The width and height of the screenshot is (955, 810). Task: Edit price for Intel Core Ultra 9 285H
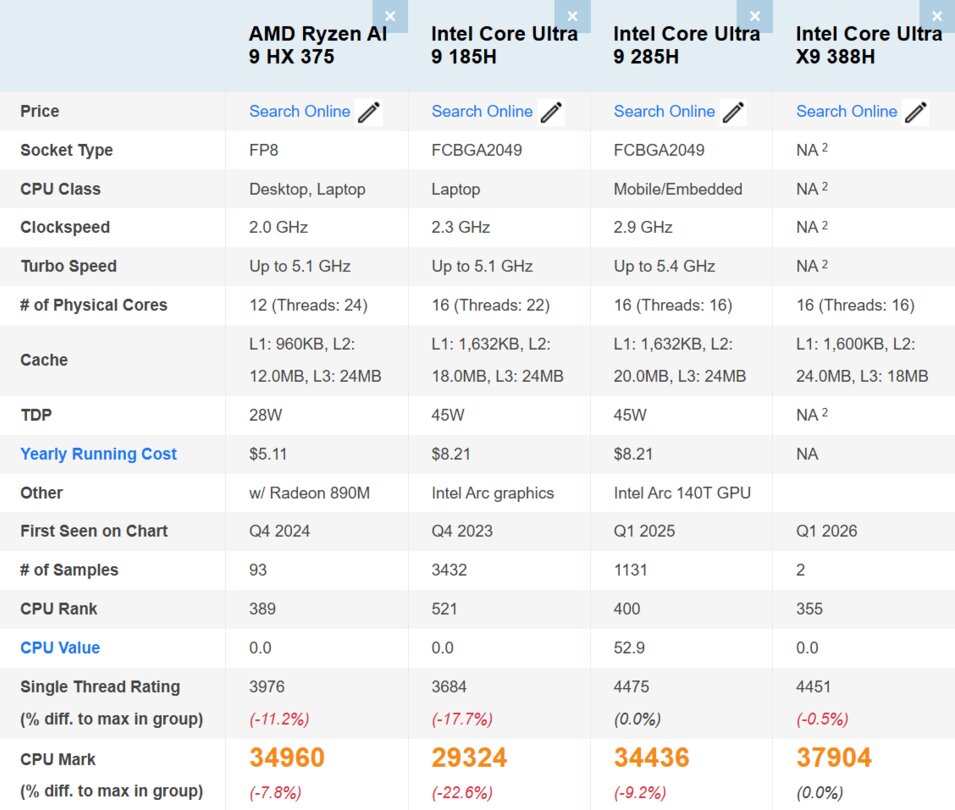tap(733, 112)
